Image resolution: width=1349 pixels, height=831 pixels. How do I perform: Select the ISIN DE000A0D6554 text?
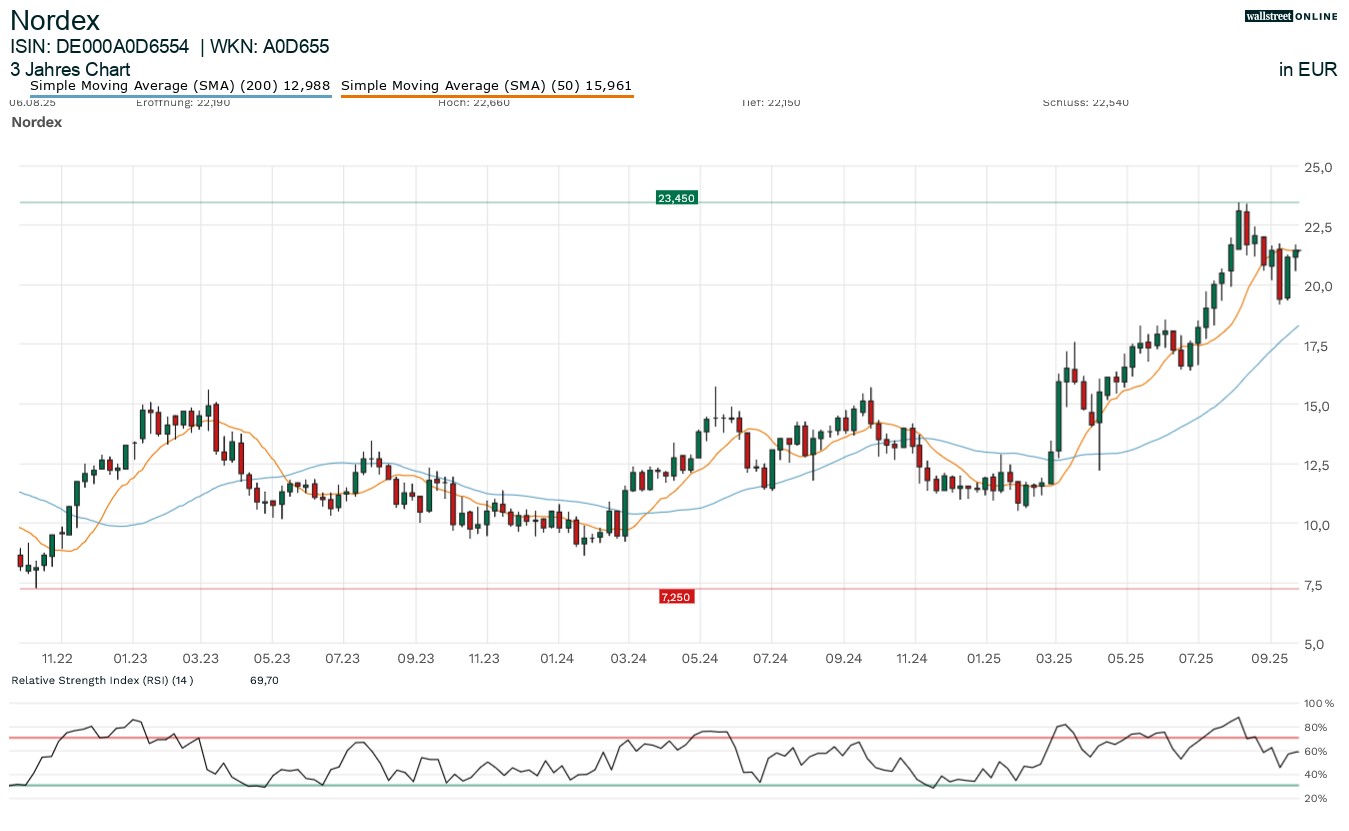click(x=99, y=46)
